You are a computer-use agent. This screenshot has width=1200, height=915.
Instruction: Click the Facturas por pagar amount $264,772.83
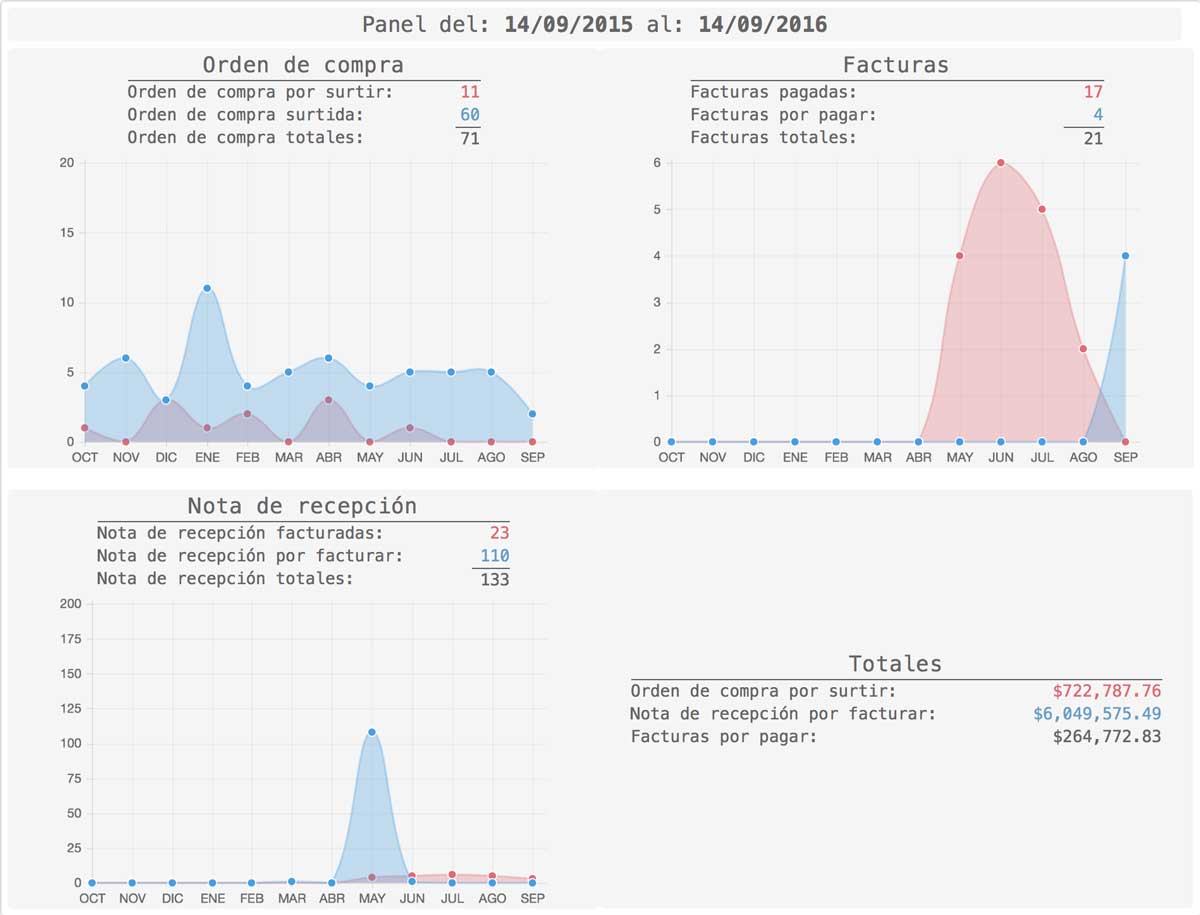click(x=1106, y=737)
